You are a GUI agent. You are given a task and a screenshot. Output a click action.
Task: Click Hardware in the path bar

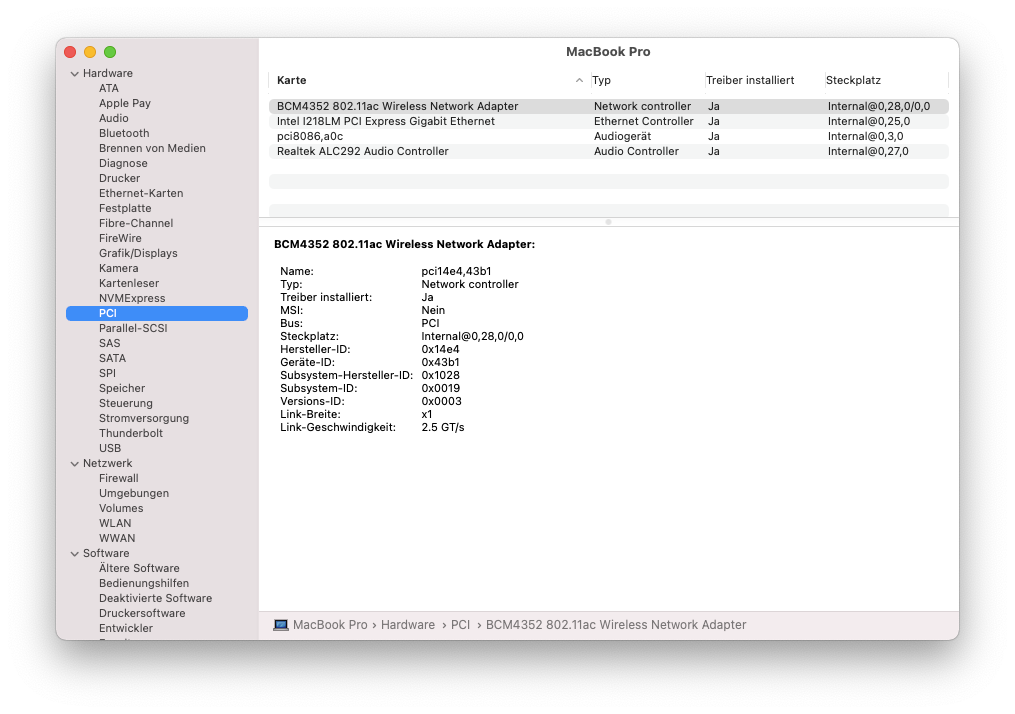pyautogui.click(x=408, y=625)
